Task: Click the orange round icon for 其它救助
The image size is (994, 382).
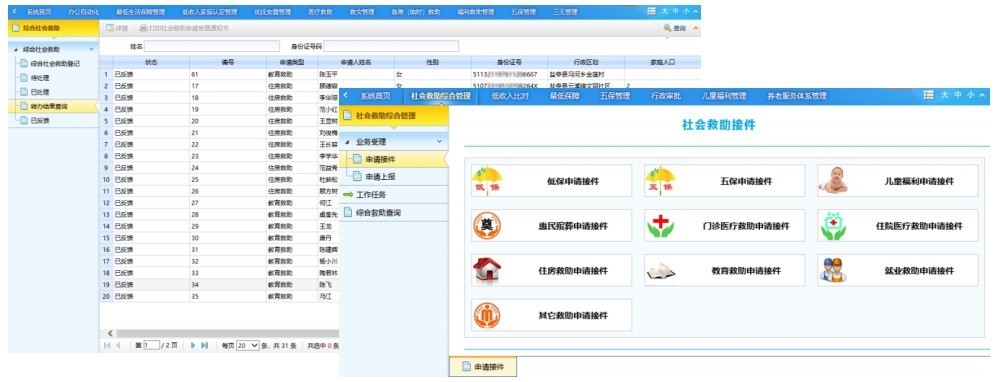Action: [x=487, y=315]
